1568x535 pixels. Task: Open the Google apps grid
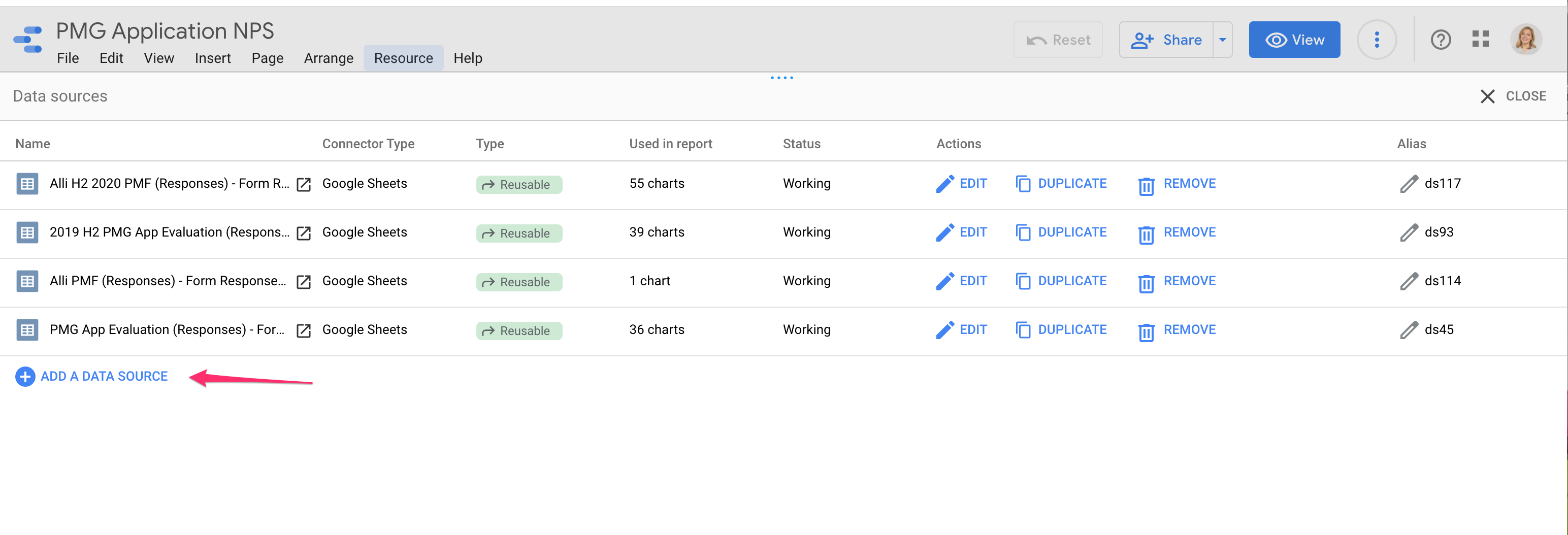(1480, 40)
